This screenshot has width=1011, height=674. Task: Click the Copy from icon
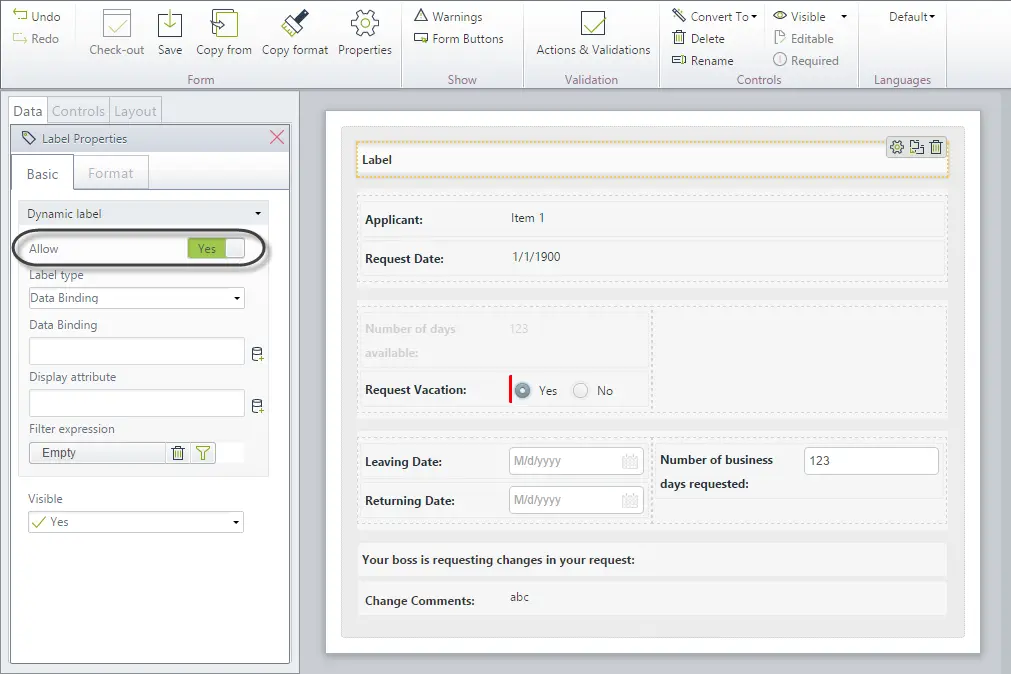coord(224,24)
